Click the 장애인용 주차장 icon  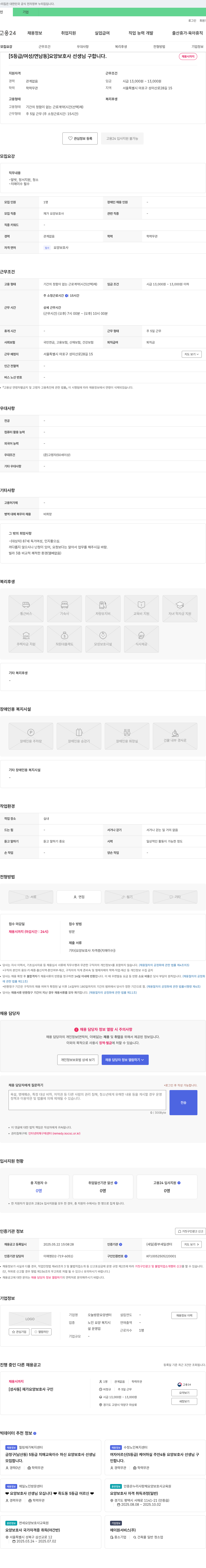31,736
